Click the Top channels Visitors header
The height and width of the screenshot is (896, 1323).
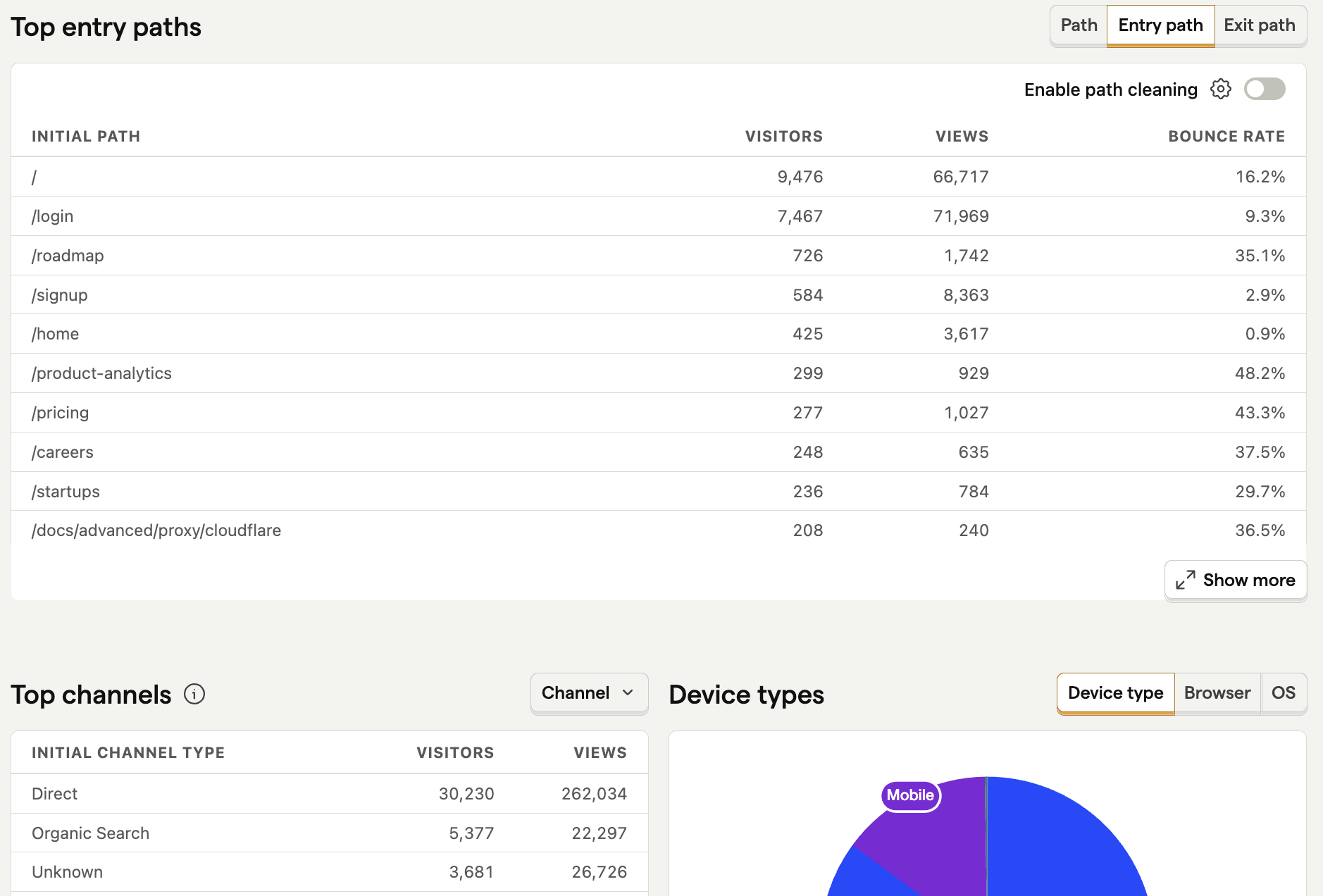pos(455,753)
